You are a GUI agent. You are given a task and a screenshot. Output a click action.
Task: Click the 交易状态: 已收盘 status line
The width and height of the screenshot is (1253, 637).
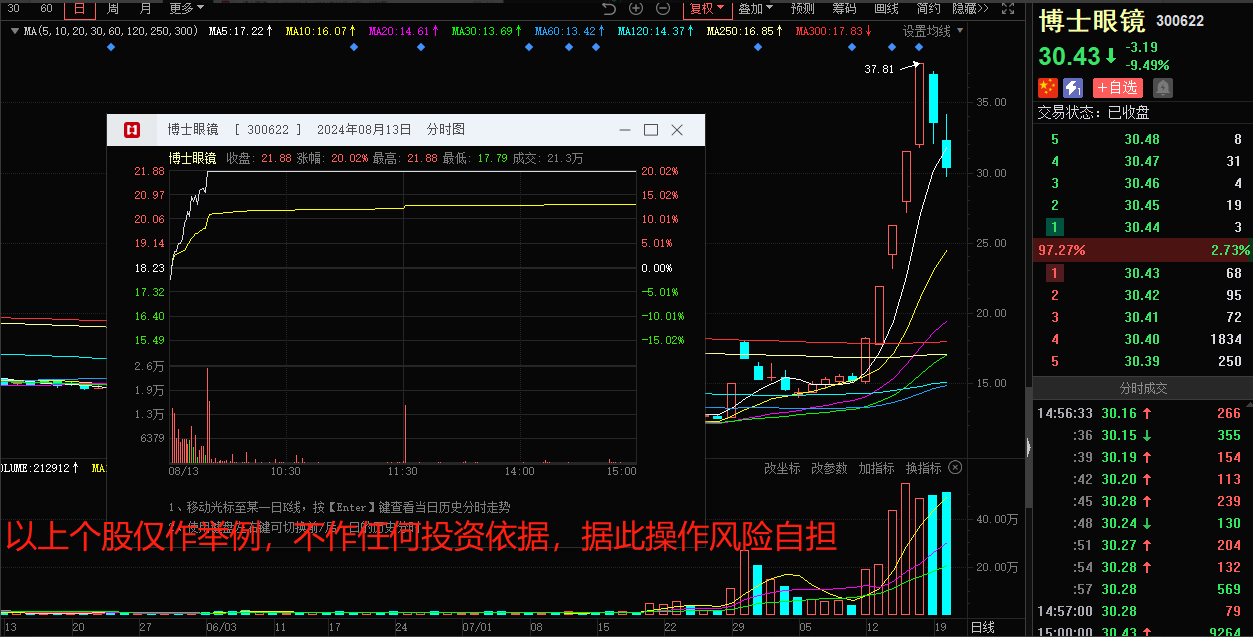tap(1093, 112)
